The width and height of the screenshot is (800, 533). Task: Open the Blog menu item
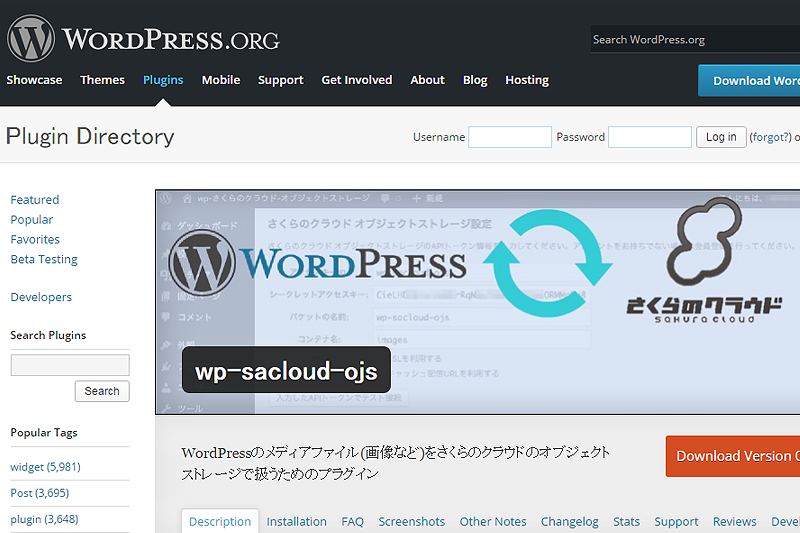tap(475, 80)
